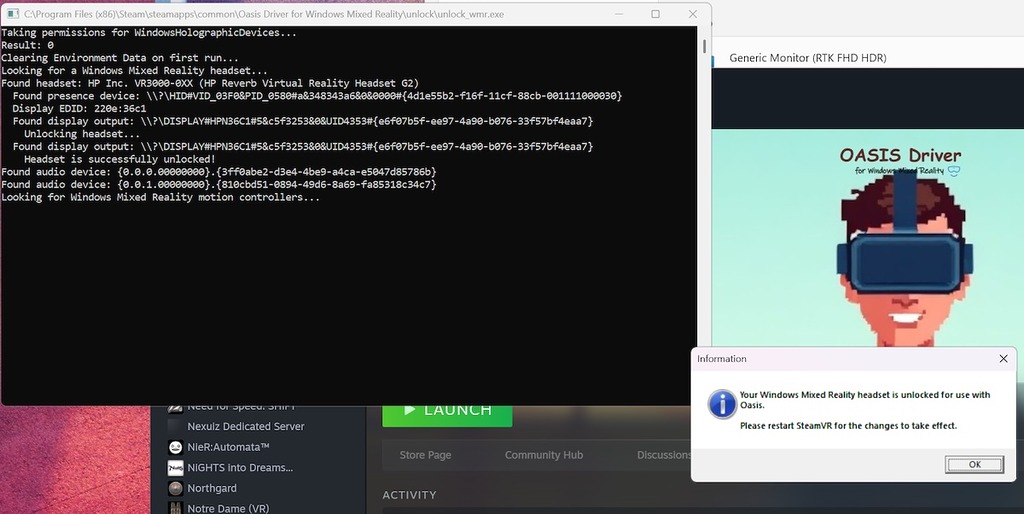Click the OASIS Driver banner image
Image resolution: width=1024 pixels, height=514 pixels.
click(867, 238)
